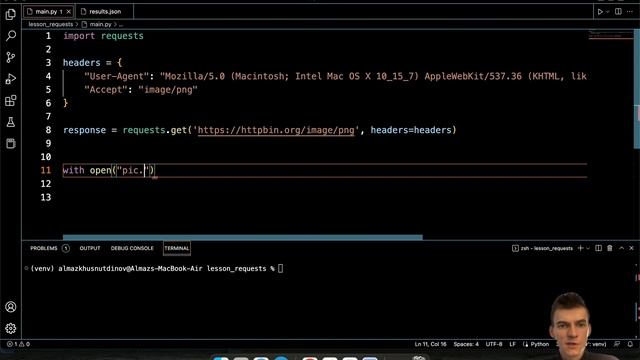Open the Run and Debug view
This screenshot has width=640, height=360.
pos(11,79)
